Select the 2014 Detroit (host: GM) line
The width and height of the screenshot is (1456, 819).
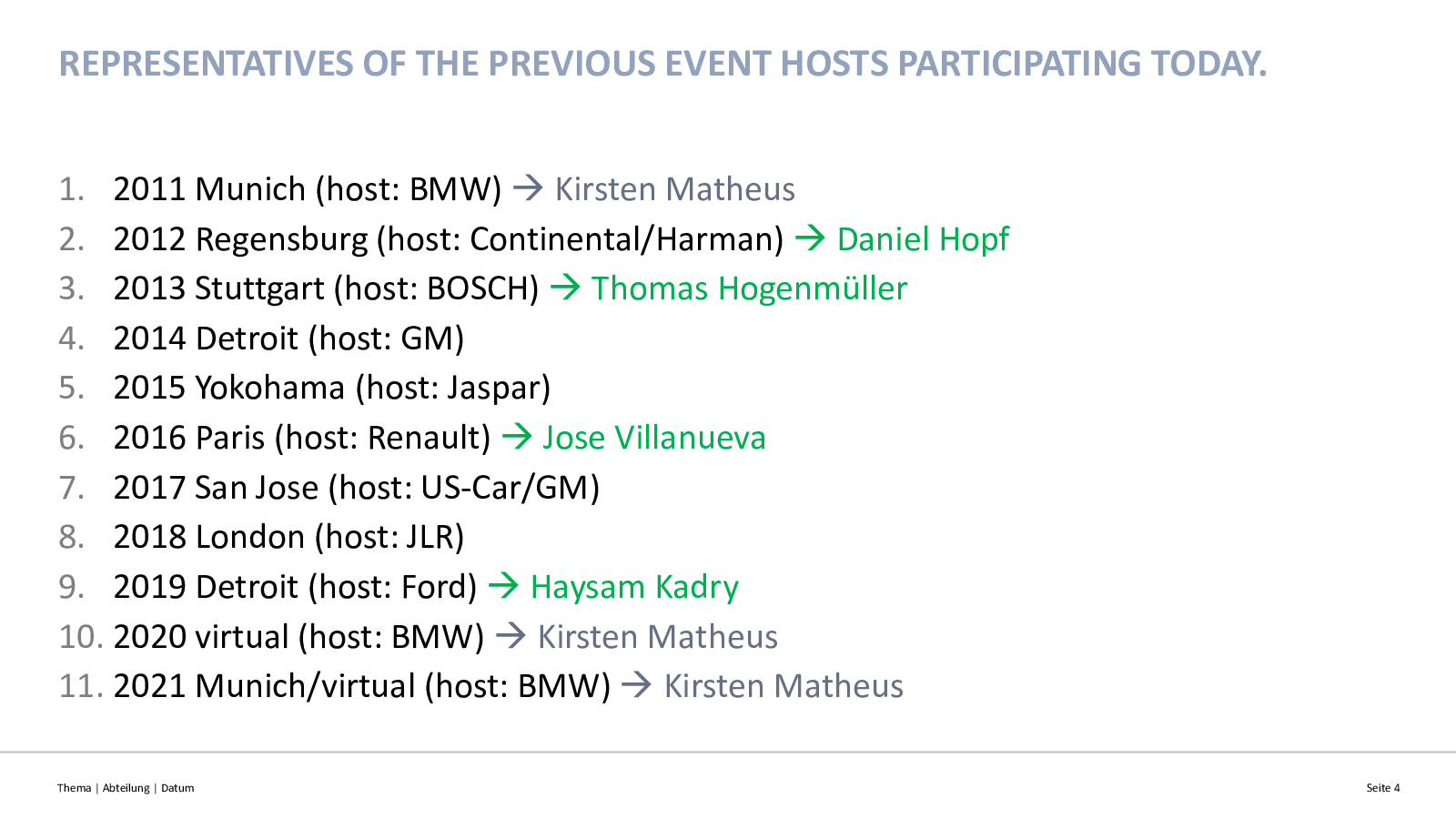point(262,339)
